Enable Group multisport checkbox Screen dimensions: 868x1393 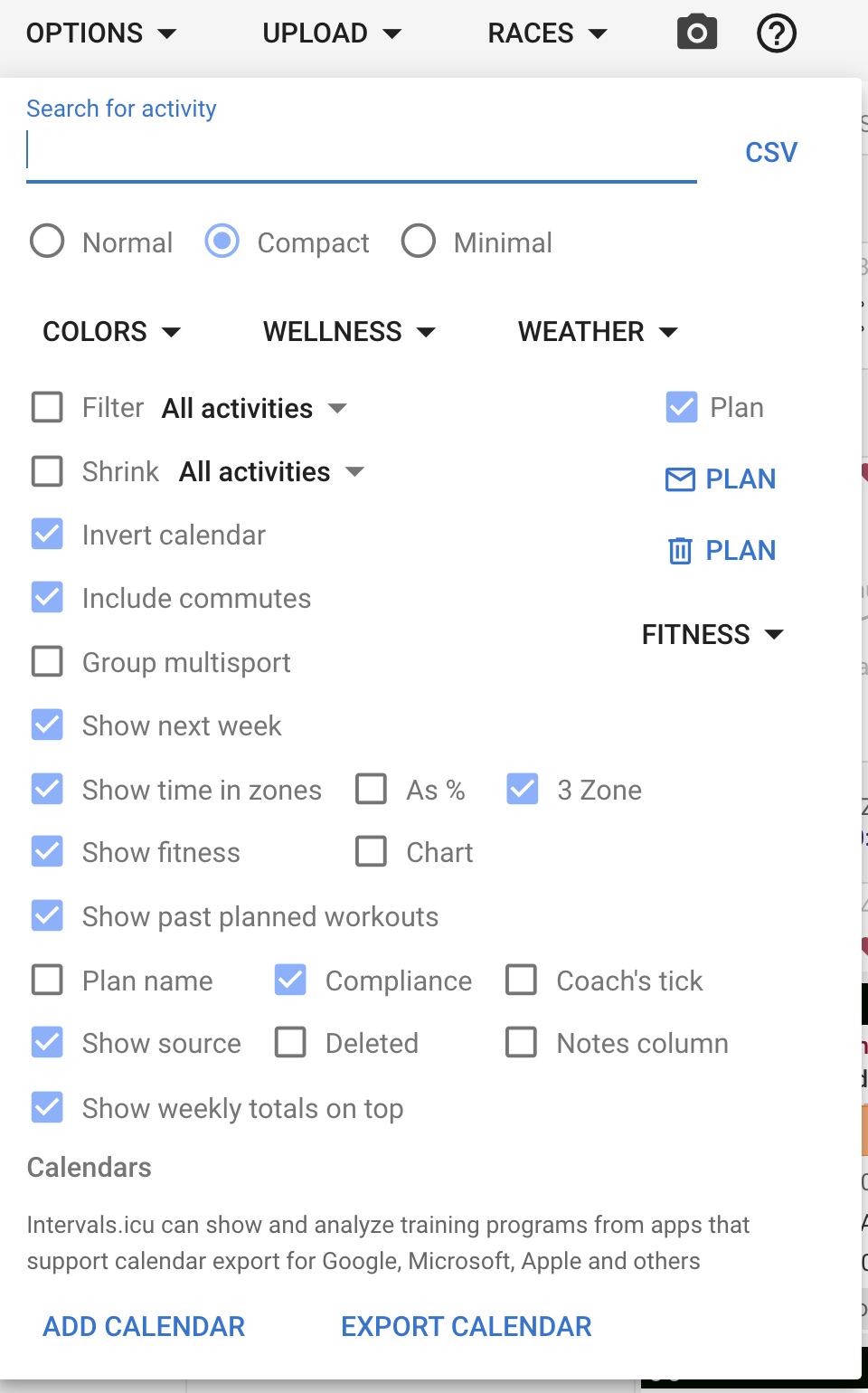pyautogui.click(x=47, y=661)
